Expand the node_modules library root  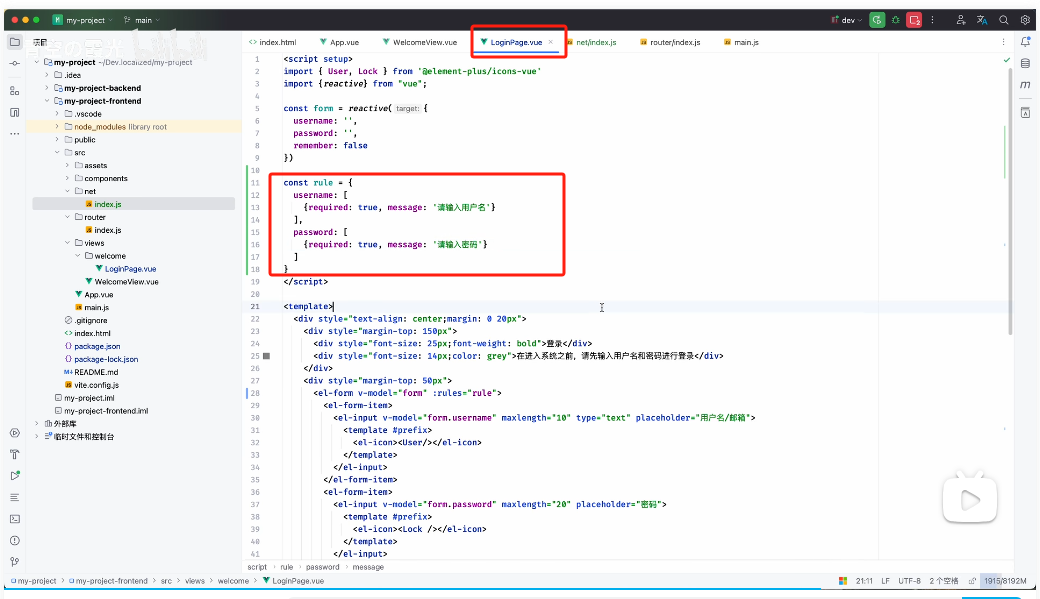[x=57, y=127]
